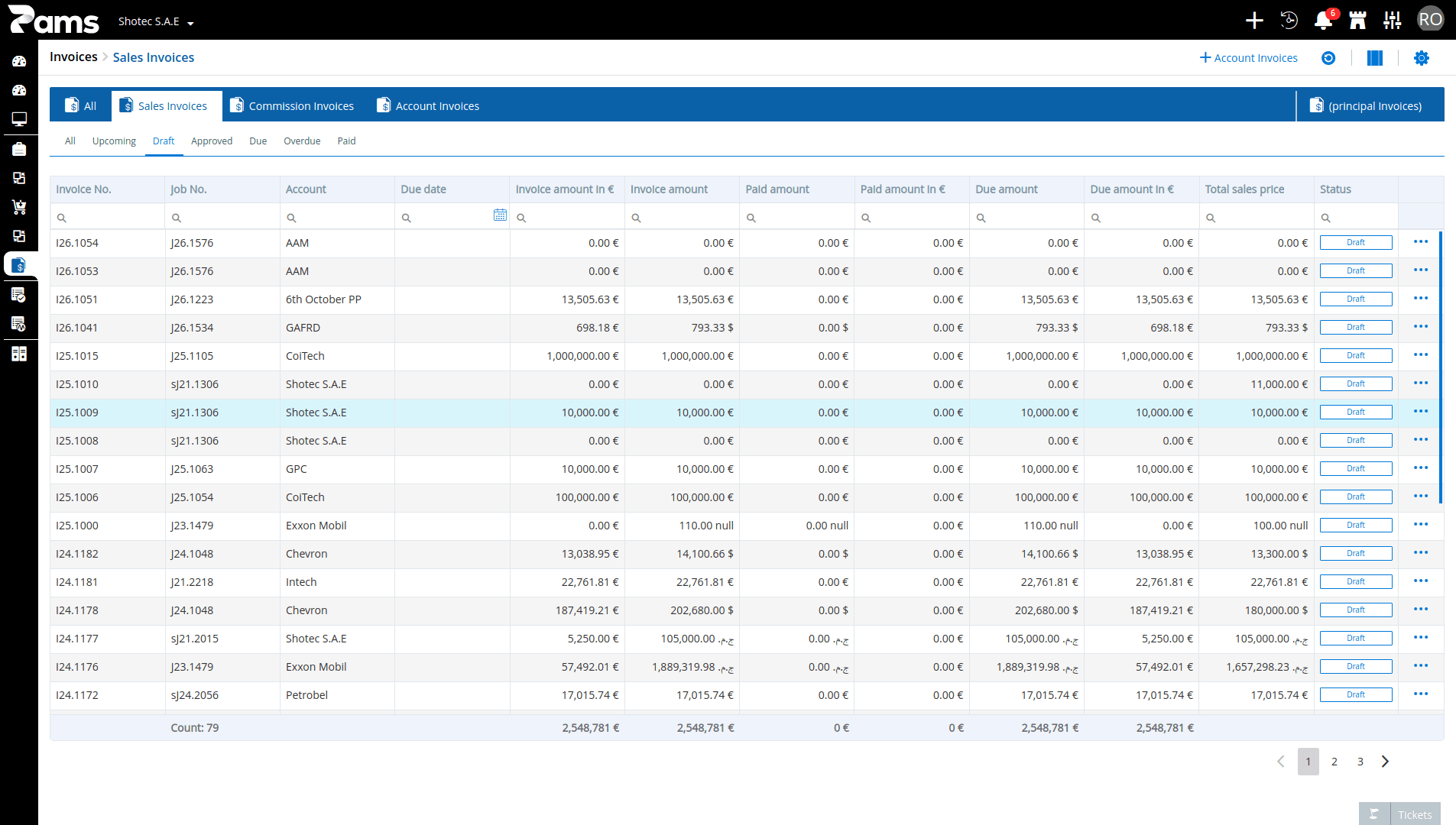Screen dimensions: 1456x825
Task: Open the notifications bell icon
Action: tap(1324, 20)
